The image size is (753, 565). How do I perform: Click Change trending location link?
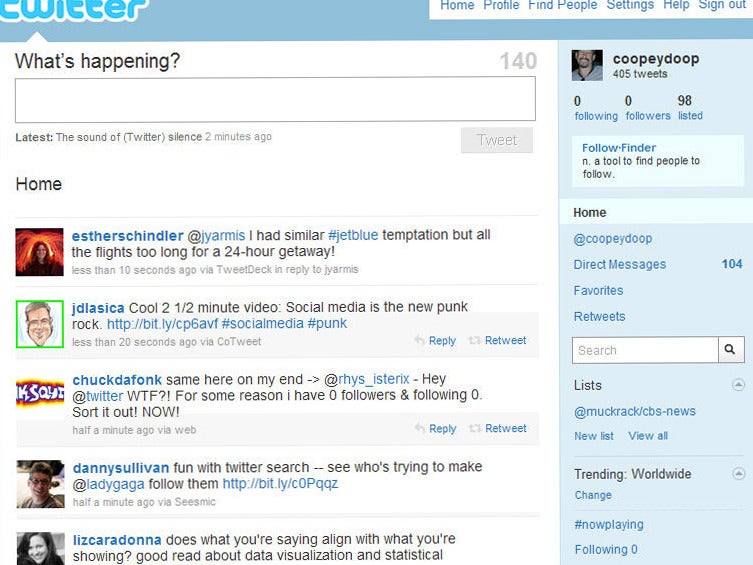(x=593, y=495)
